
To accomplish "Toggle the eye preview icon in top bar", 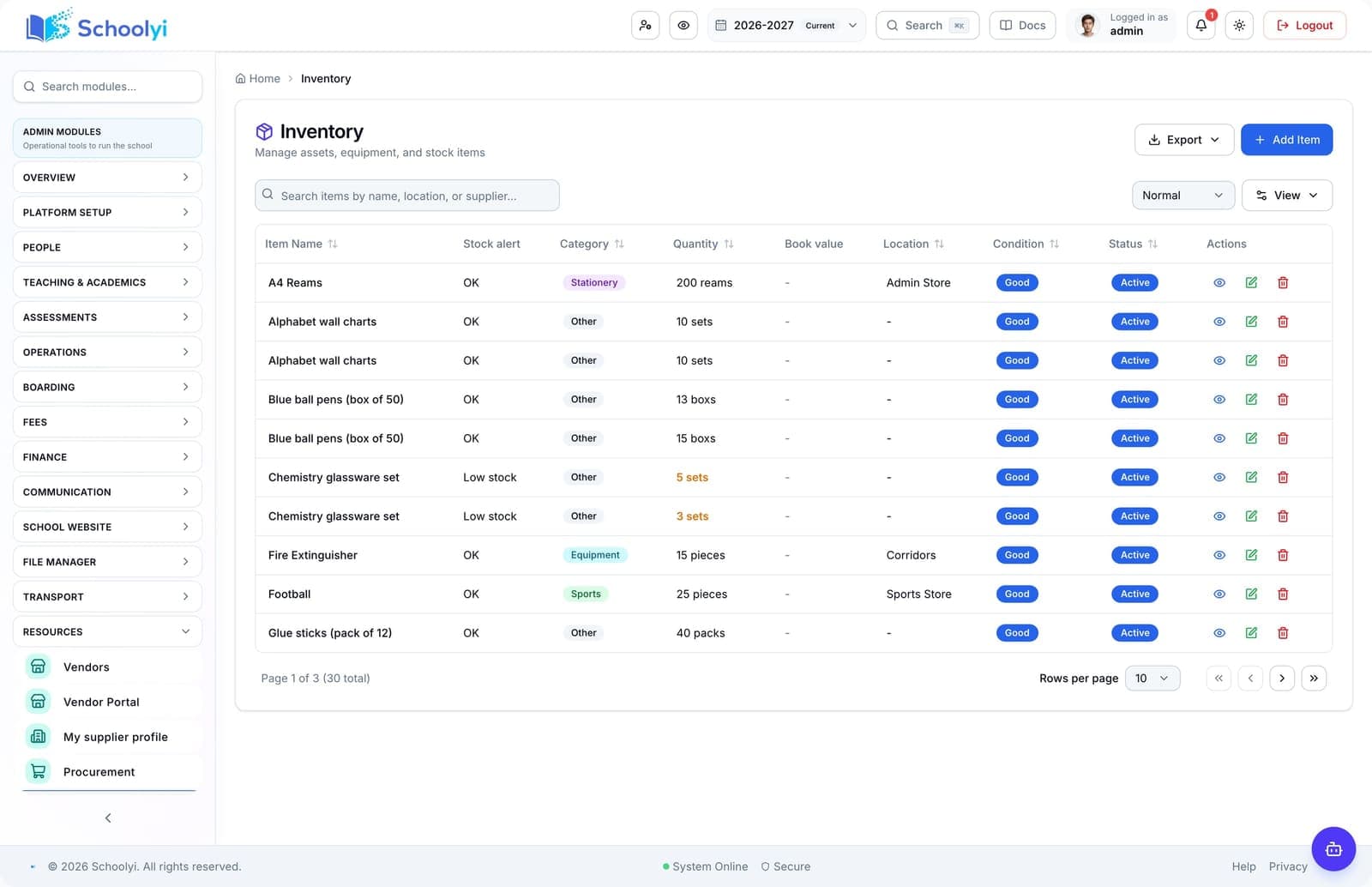I will coord(683,26).
